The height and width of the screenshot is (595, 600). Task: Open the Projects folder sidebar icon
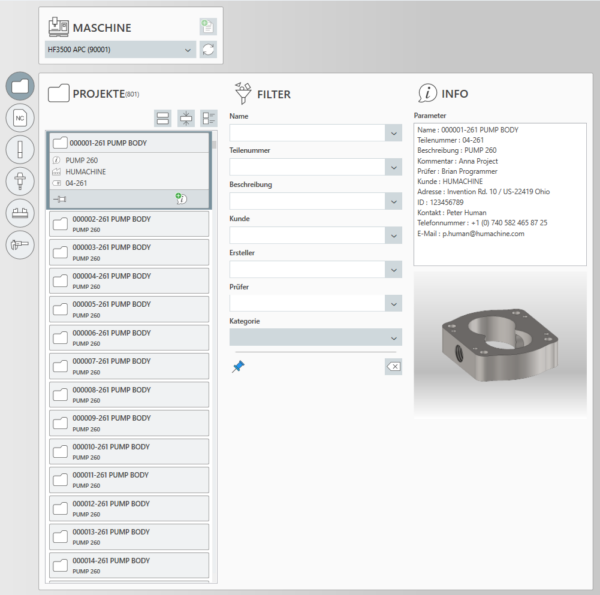coord(20,86)
